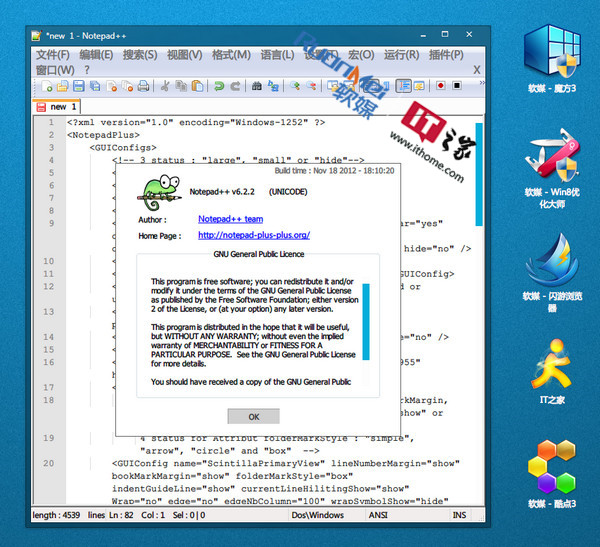Open the IT之家 desktop icon
Screen dimensions: 600x547
[552, 372]
